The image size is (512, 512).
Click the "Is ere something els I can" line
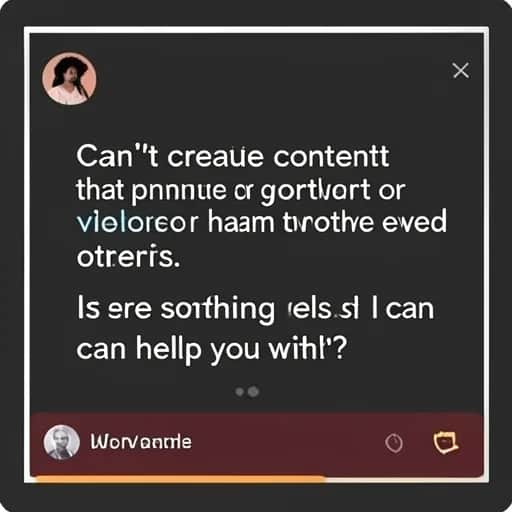click(x=255, y=309)
